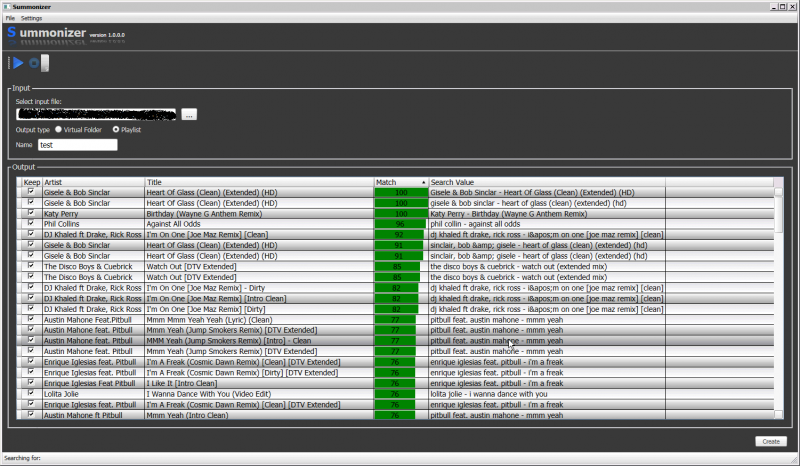
Task: Select "Birthday (Wayne G Anthem Remix)" title cell
Action: pos(259,214)
